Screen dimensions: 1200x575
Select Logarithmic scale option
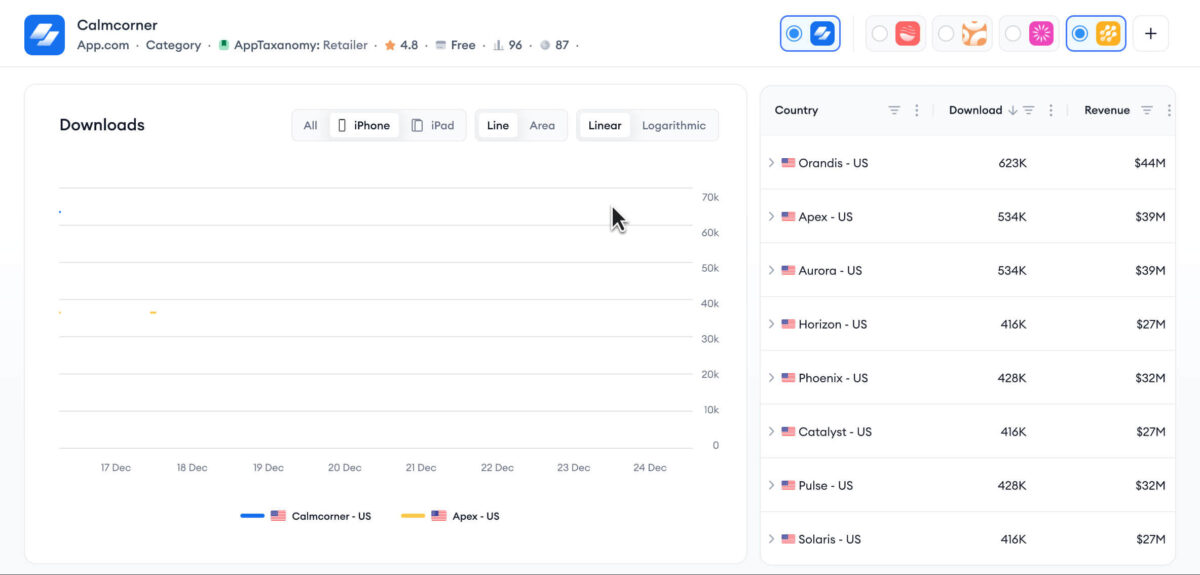673,126
